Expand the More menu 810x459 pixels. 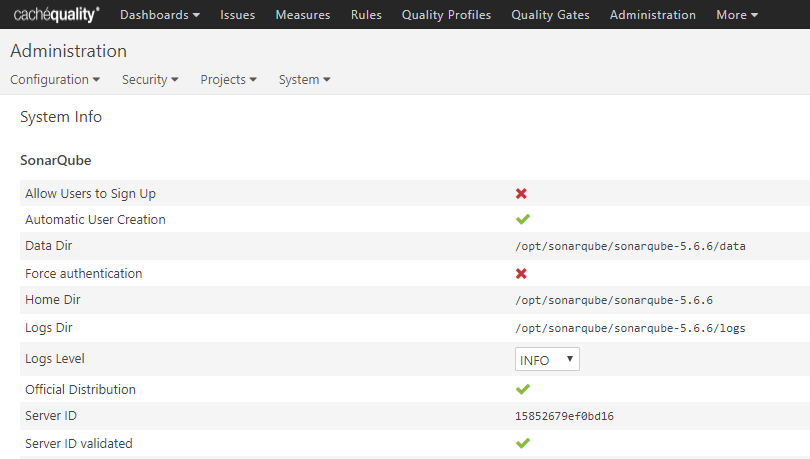coord(737,15)
